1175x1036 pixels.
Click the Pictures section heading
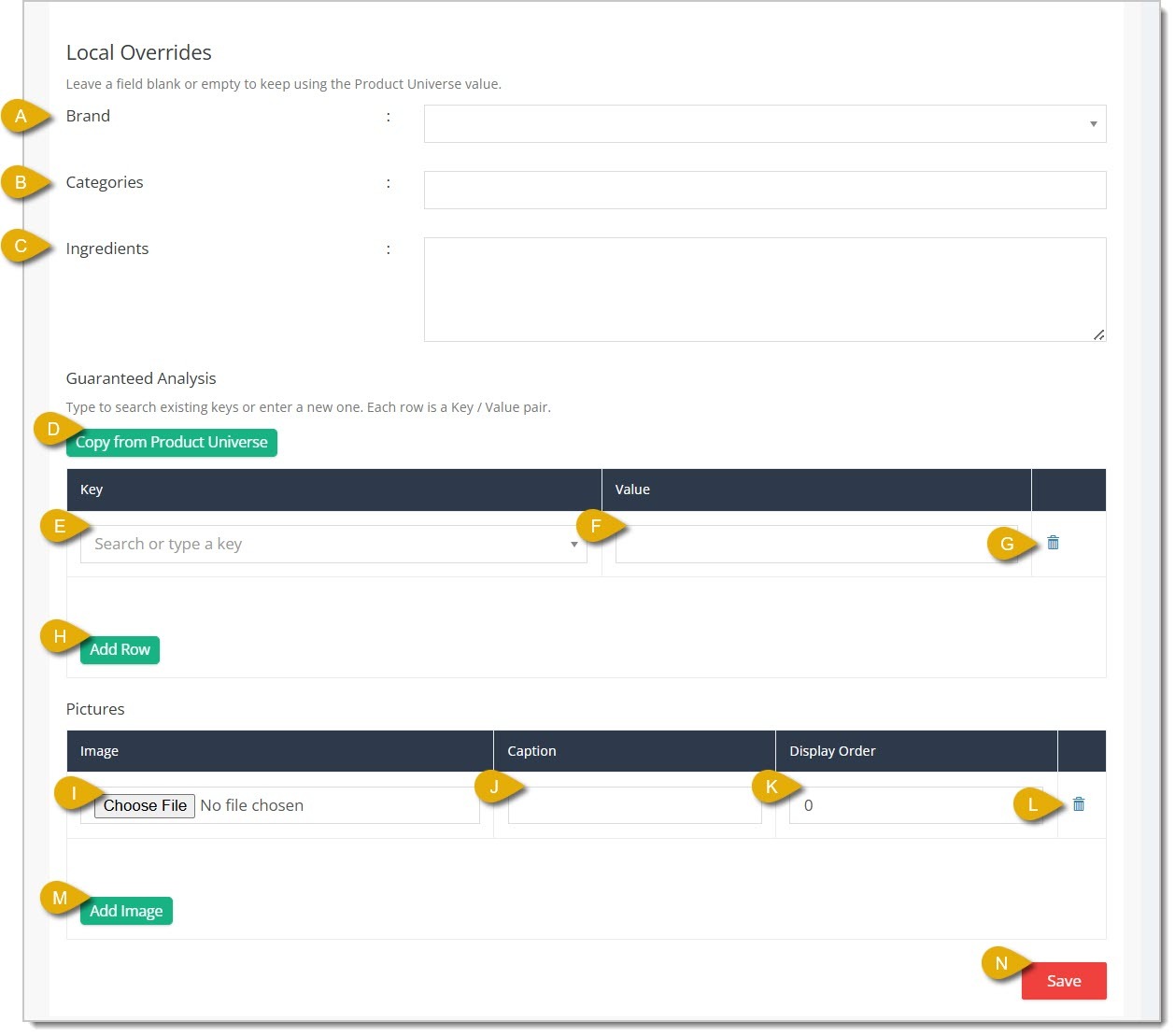click(x=95, y=709)
